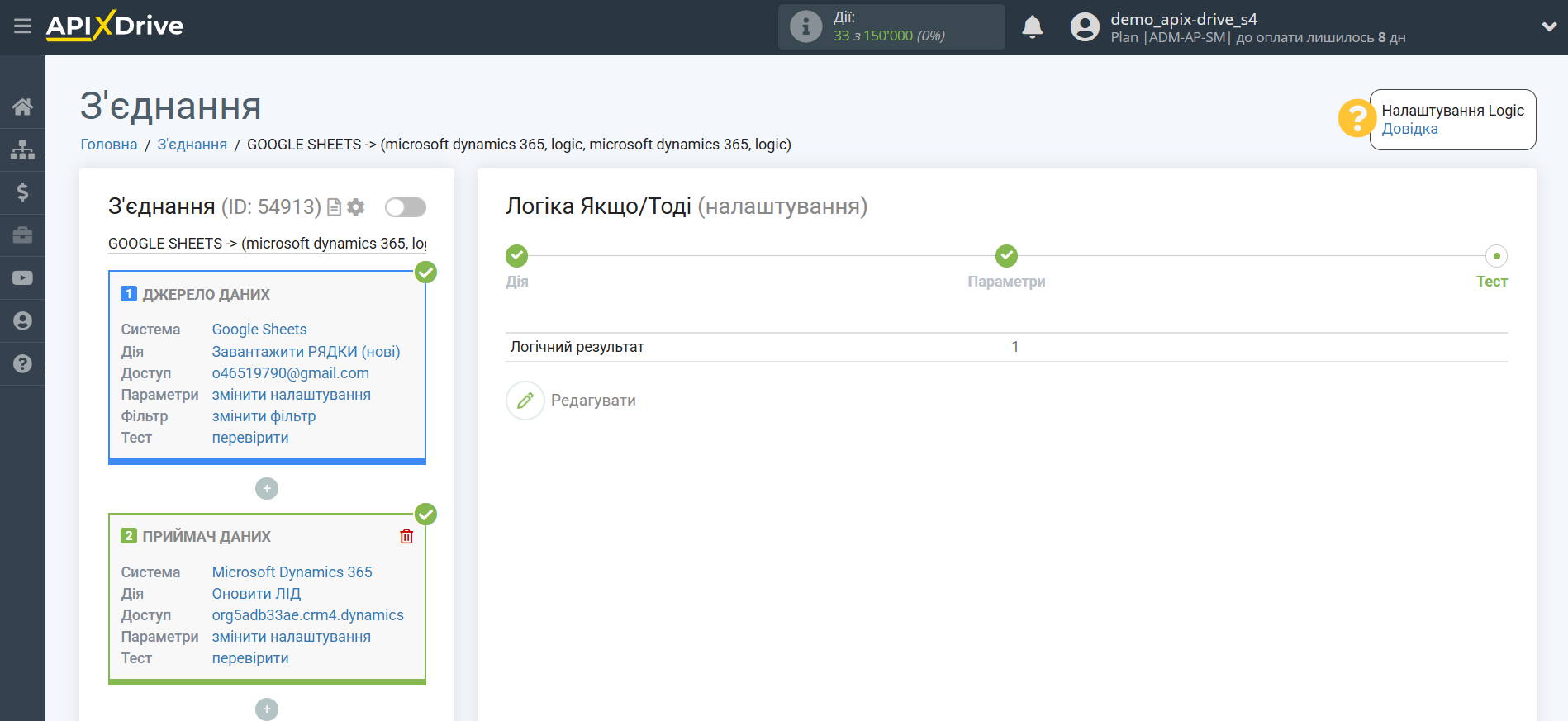The height and width of the screenshot is (721, 1568).
Task: Open the YouTube video icon in sidebar
Action: [x=22, y=278]
